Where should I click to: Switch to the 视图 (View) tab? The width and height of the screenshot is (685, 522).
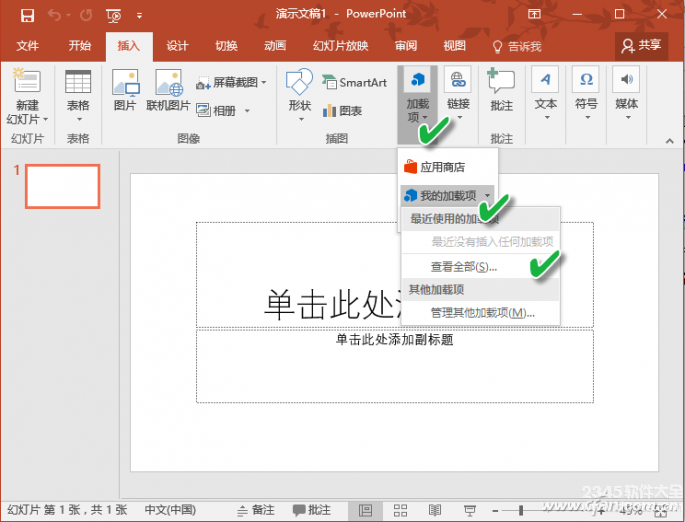tap(454, 46)
